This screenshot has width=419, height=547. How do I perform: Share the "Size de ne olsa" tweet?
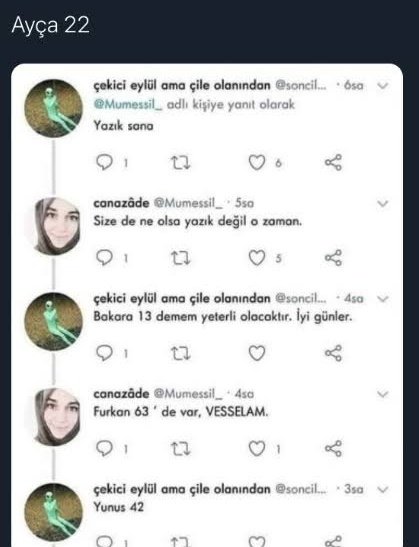(x=333, y=258)
